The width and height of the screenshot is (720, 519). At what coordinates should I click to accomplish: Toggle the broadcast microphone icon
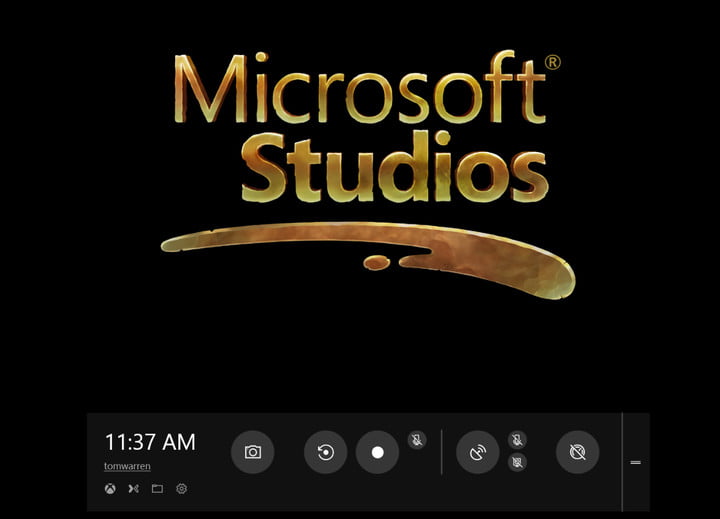pyautogui.click(x=517, y=440)
